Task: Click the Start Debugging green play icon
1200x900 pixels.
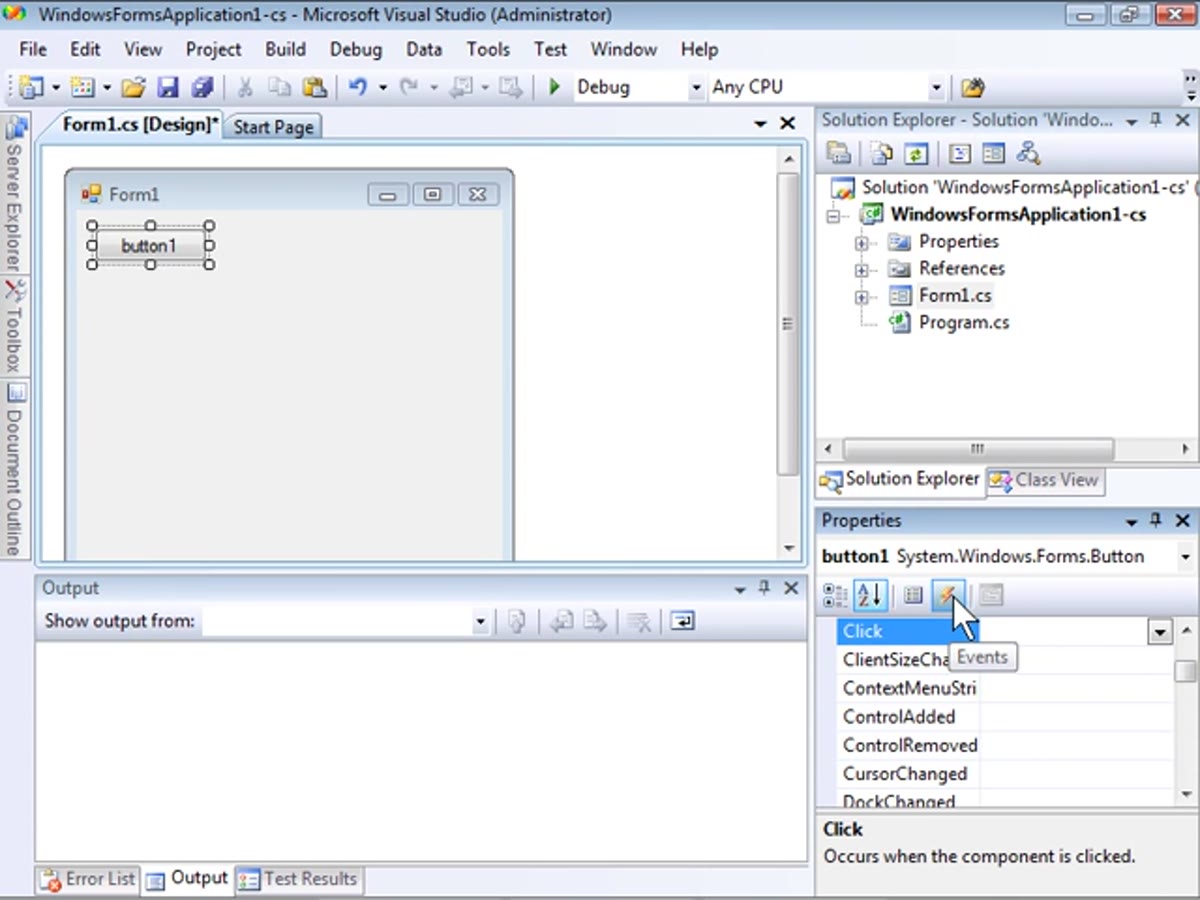Action: 554,87
